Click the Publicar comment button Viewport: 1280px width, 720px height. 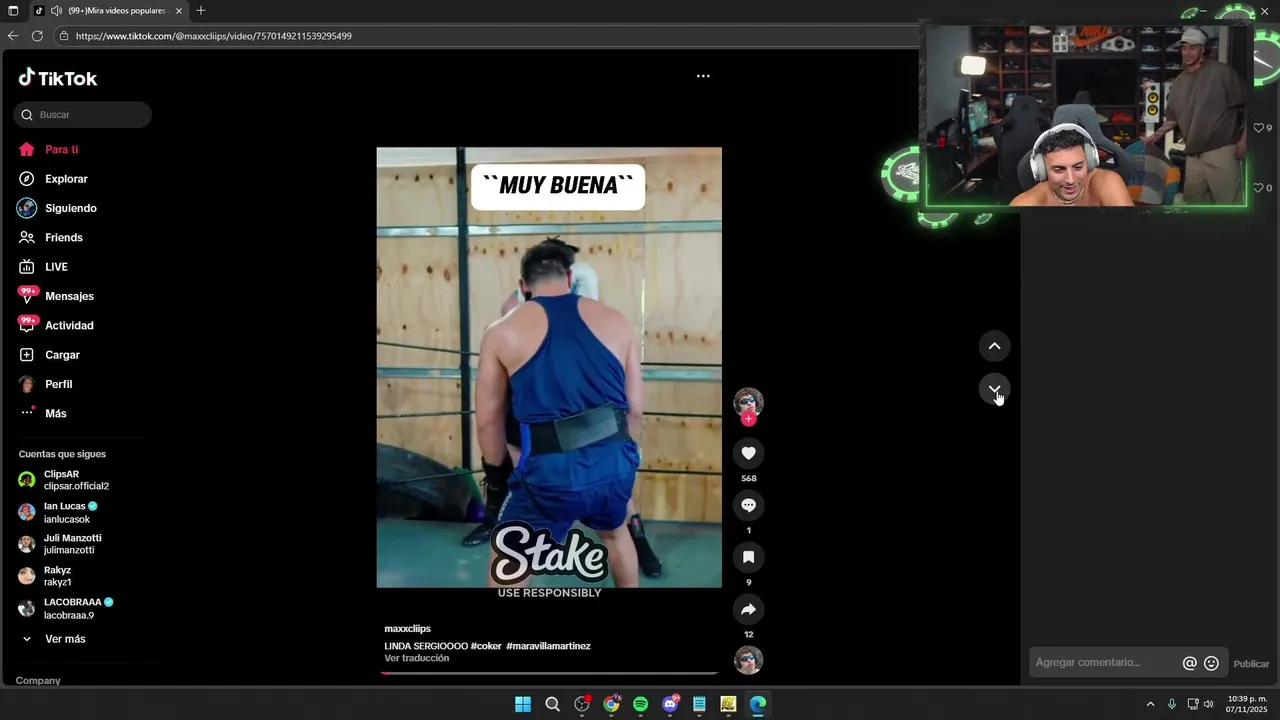[1251, 664]
